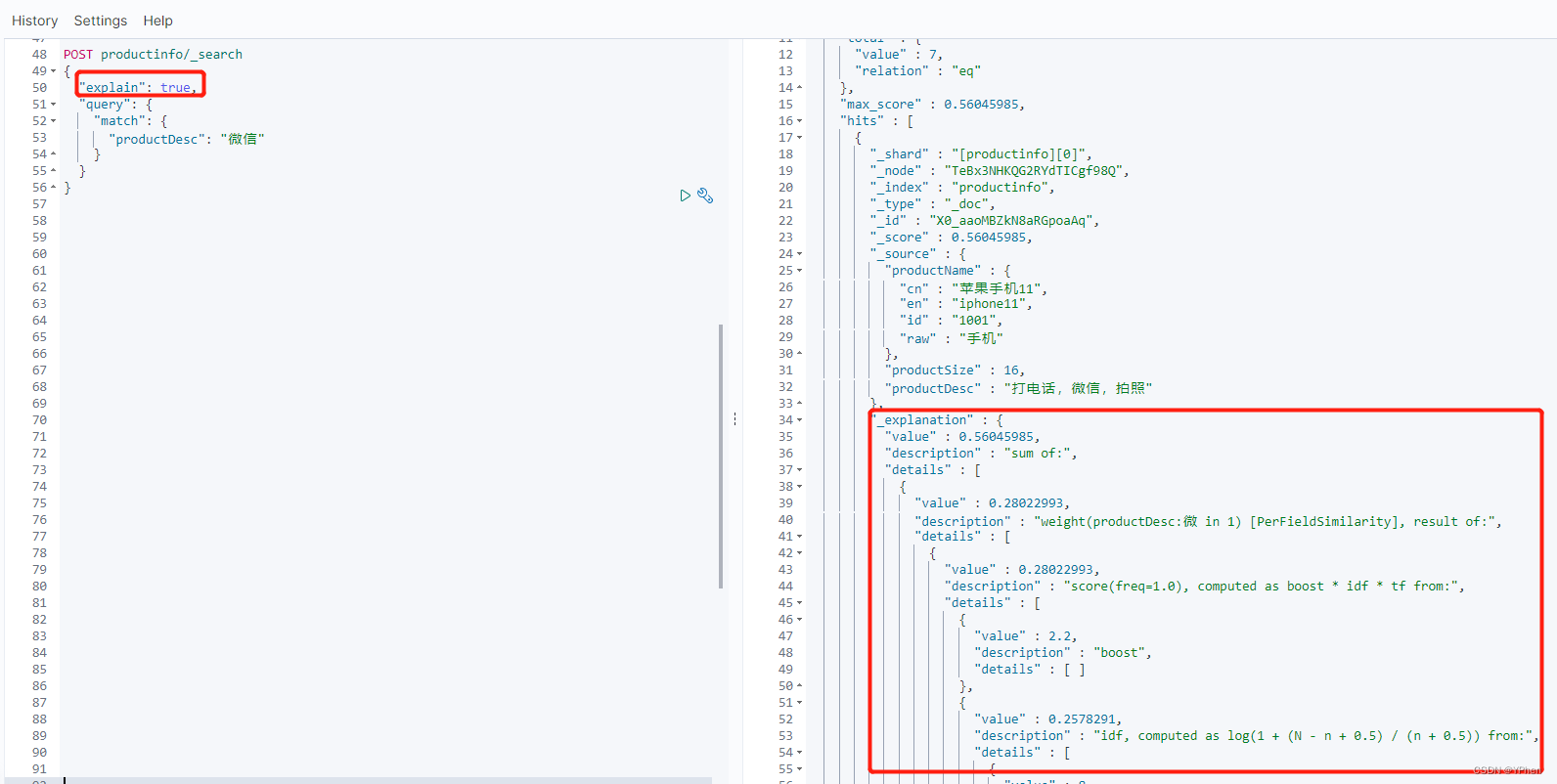Collapse productName block at output line 25
This screenshot has width=1557, height=784.
pos(799,271)
